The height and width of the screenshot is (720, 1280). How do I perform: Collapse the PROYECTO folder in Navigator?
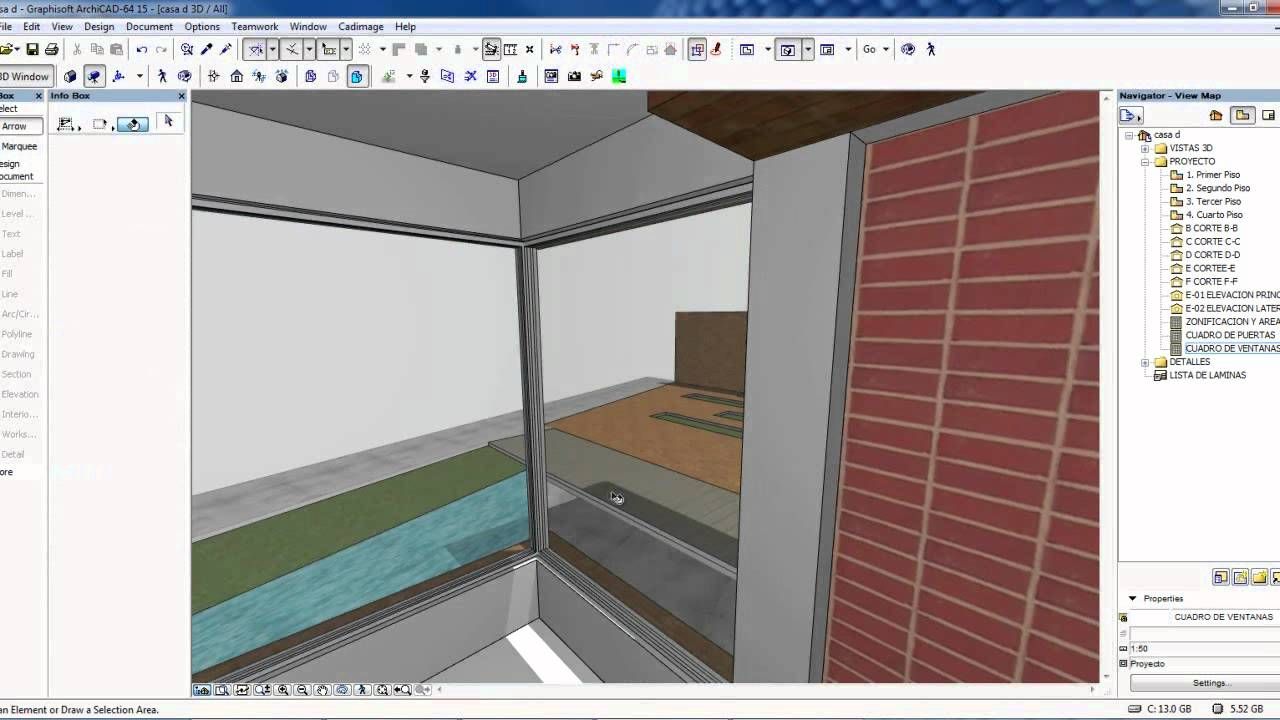tap(1145, 161)
